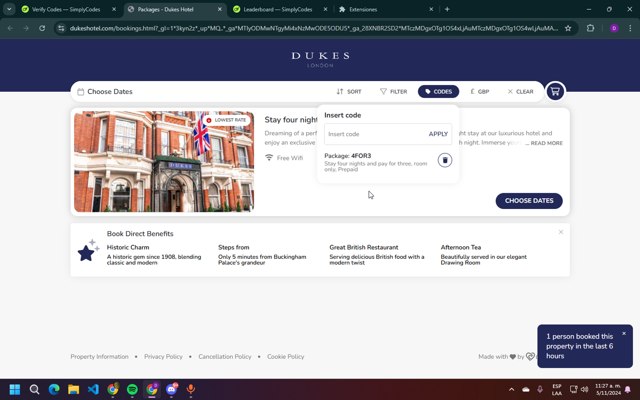Open Cookie Policy link
Viewport: 640px width, 400px height.
tap(286, 357)
